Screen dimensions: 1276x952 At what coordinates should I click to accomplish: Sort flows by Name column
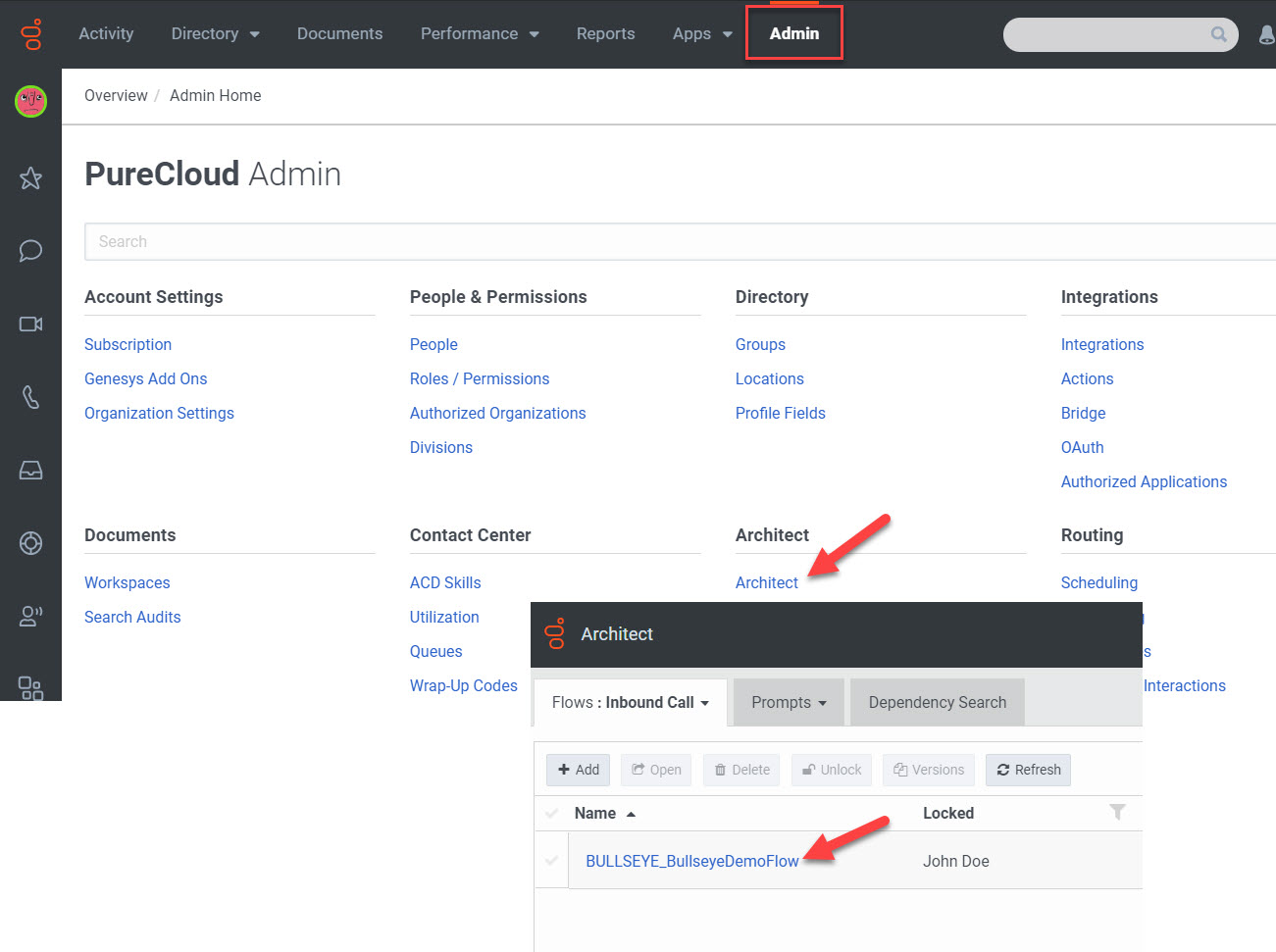605,813
